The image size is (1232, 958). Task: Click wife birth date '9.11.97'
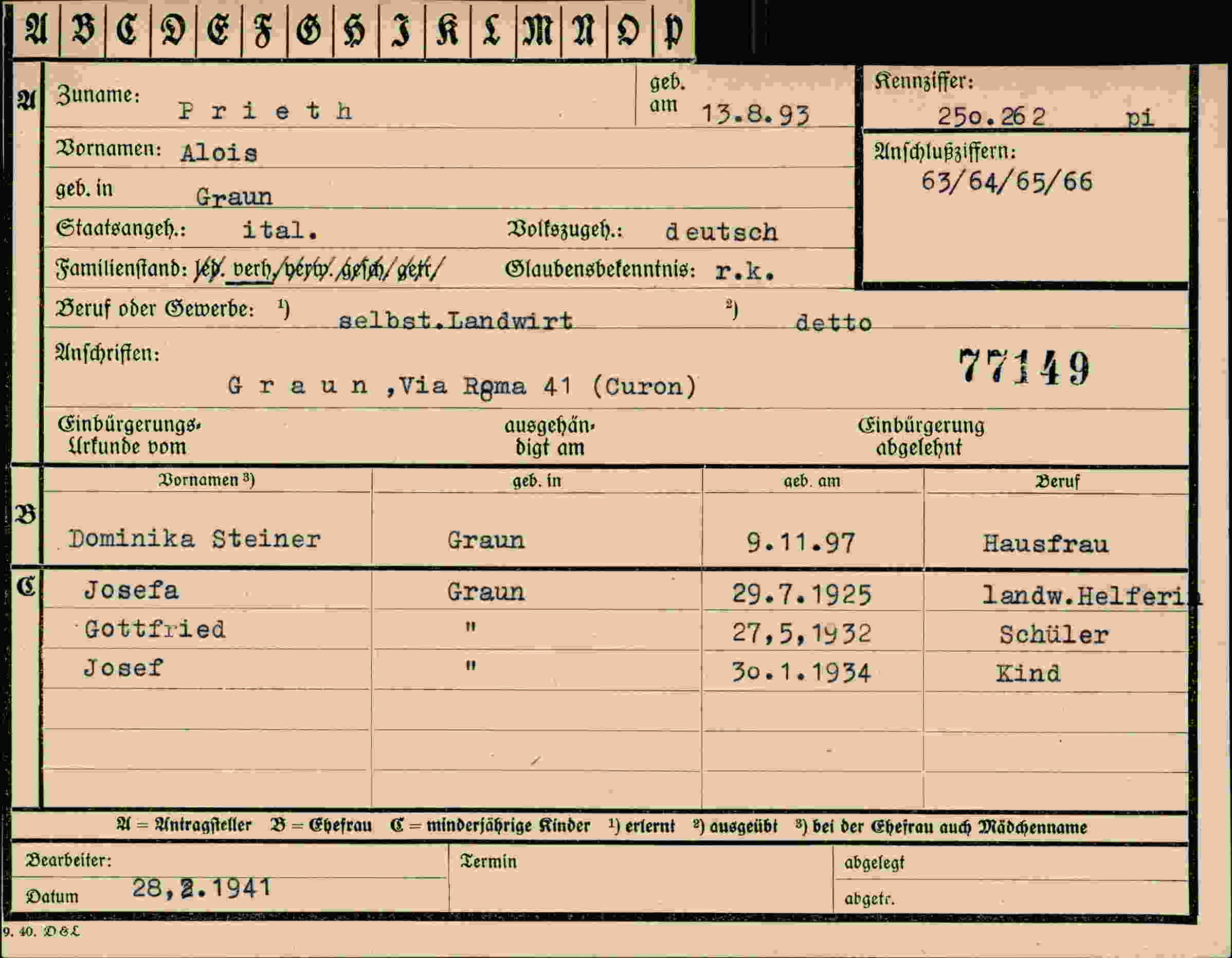tap(801, 543)
